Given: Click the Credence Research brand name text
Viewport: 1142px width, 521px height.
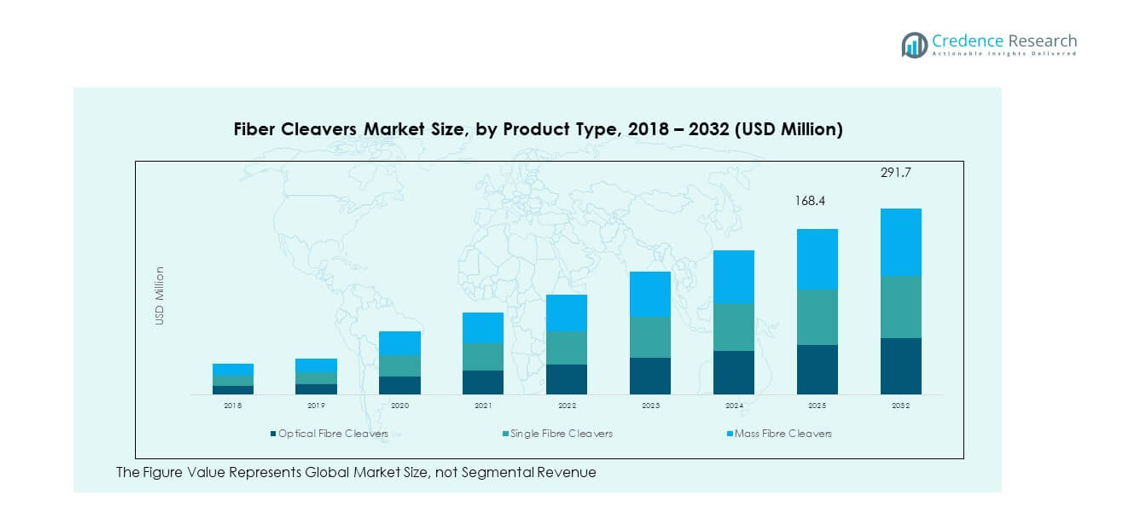Looking at the screenshot, I should point(1004,41).
